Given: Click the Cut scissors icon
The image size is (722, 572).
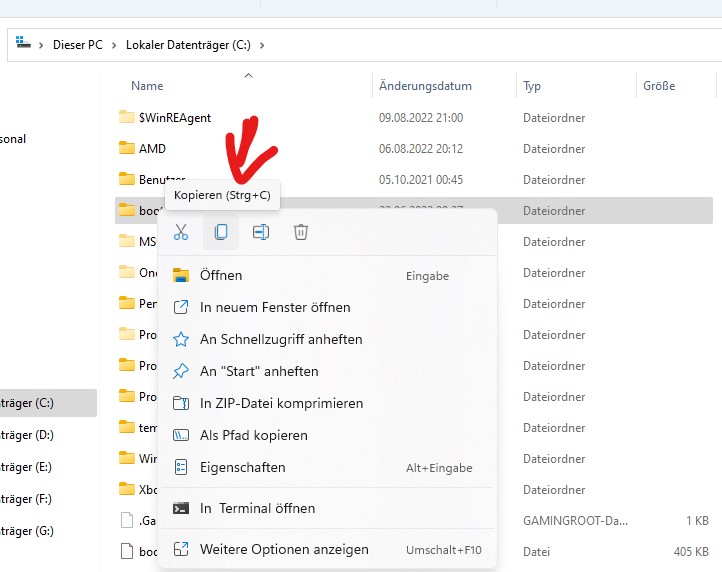Looking at the screenshot, I should coord(181,232).
